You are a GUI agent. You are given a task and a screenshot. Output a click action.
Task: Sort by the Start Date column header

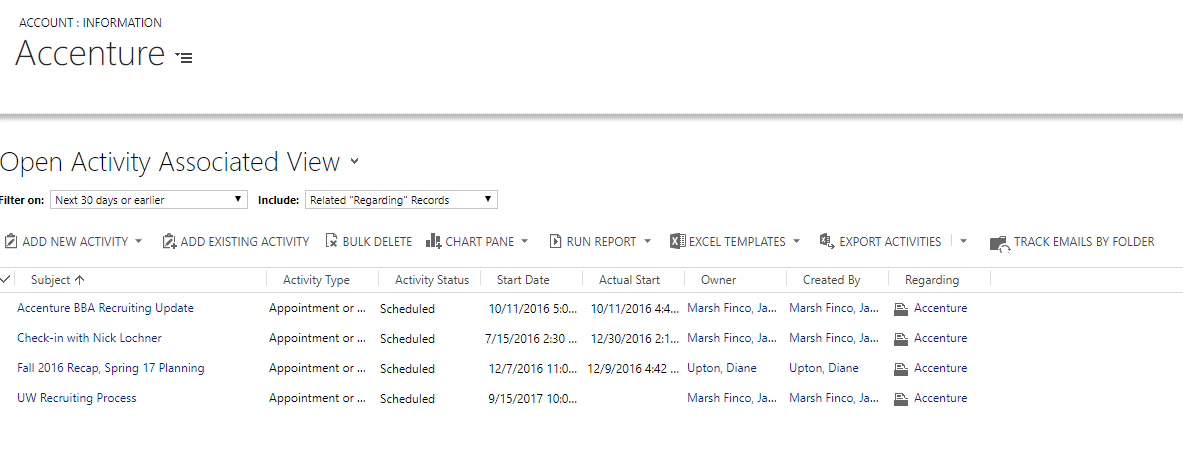[x=523, y=280]
